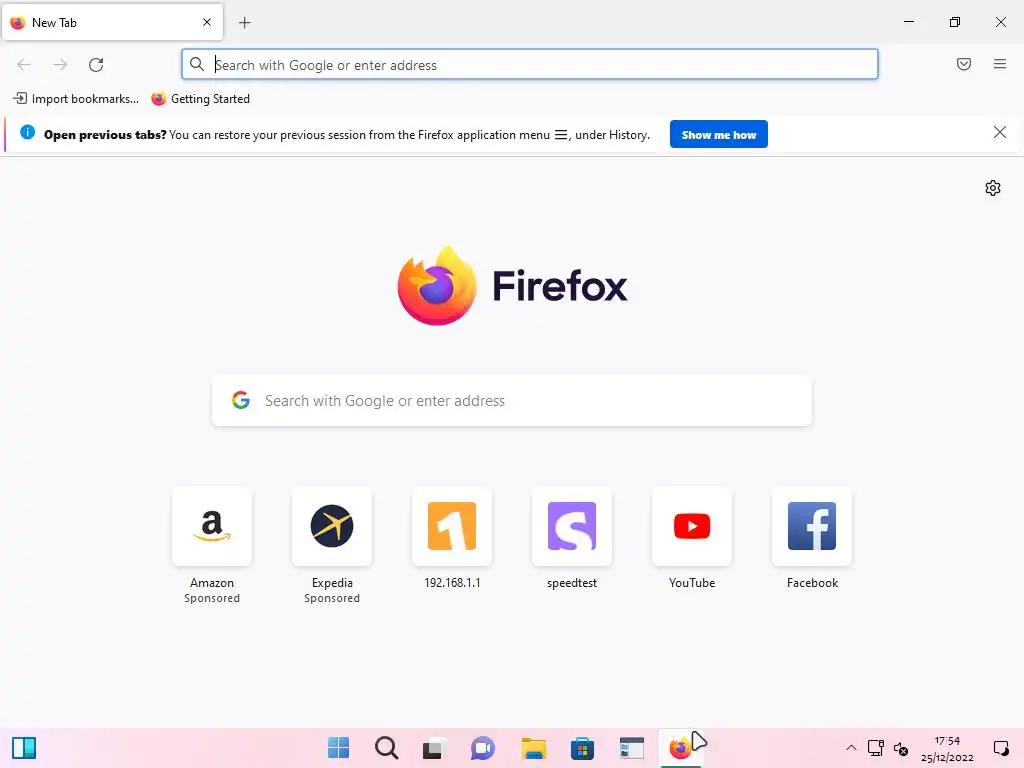Click the center Google search box
1024x768 pixels.
coord(511,400)
